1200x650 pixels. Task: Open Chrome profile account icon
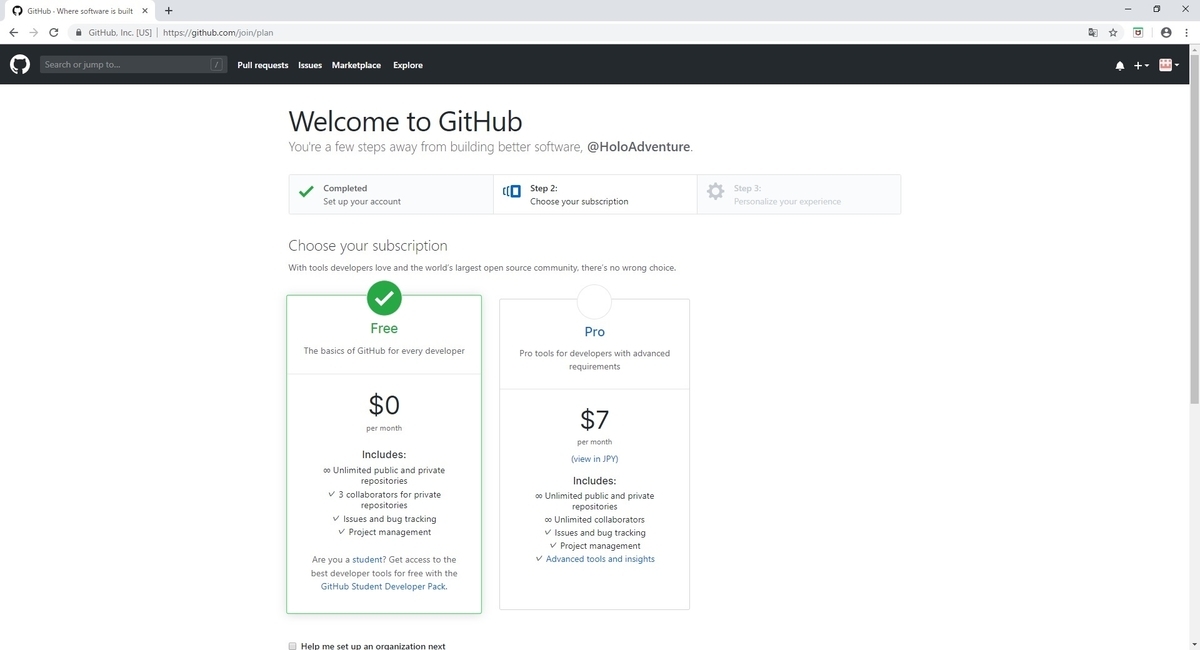click(x=1165, y=32)
